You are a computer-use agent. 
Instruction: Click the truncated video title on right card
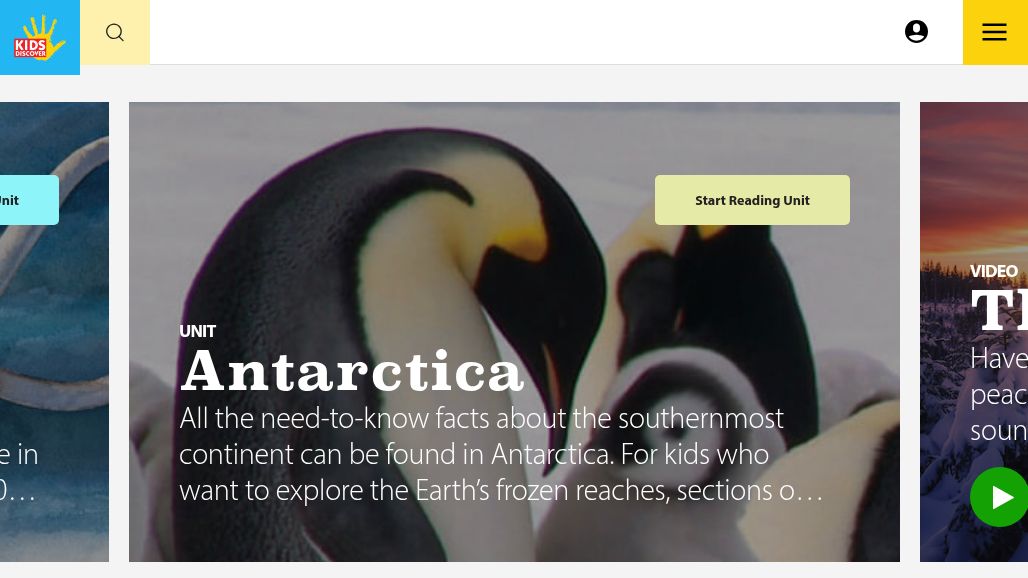(x=999, y=309)
